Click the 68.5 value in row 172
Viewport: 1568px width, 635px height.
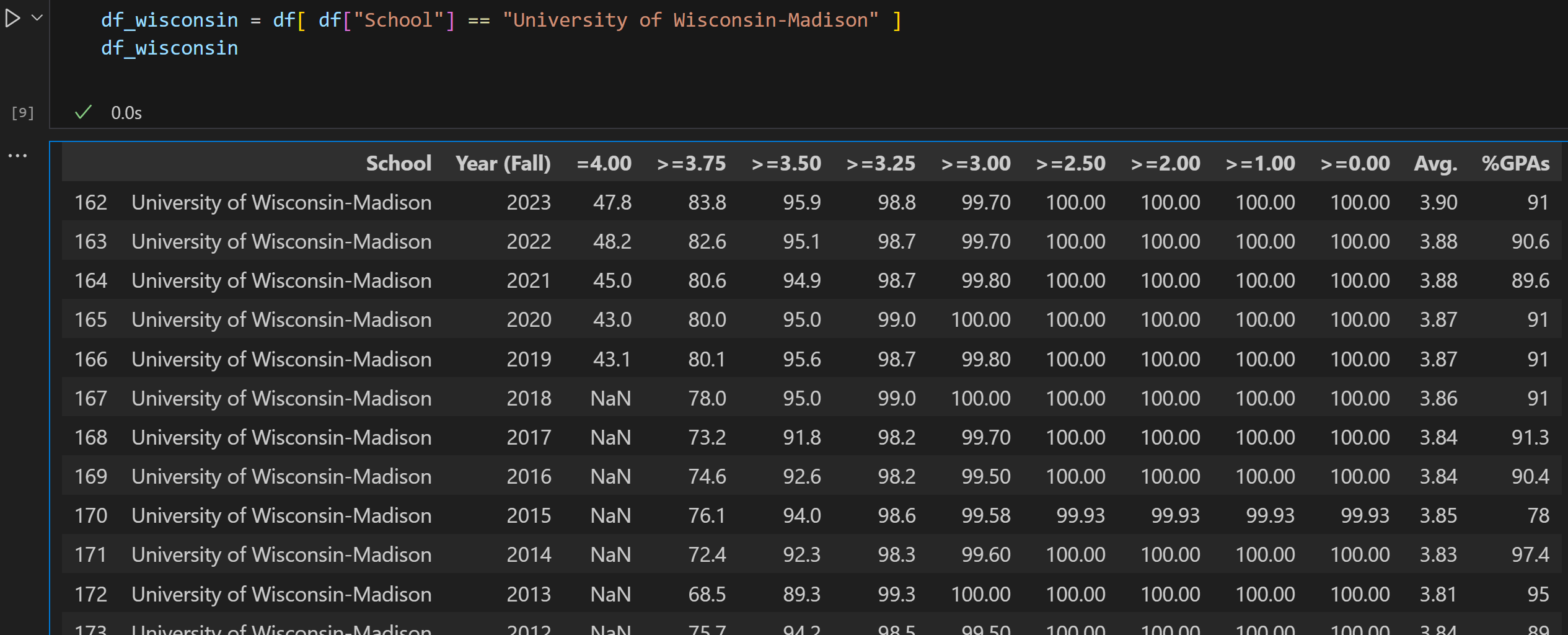[707, 594]
